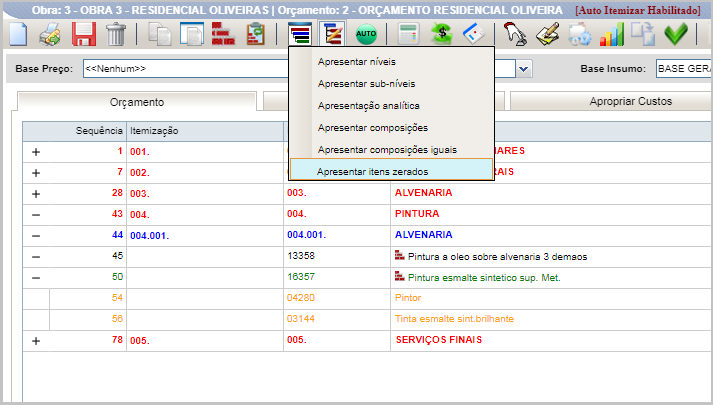Select Pintura a oleo sobre alvenaria 3 demaos
Image resolution: width=713 pixels, height=405 pixels.
497,257
